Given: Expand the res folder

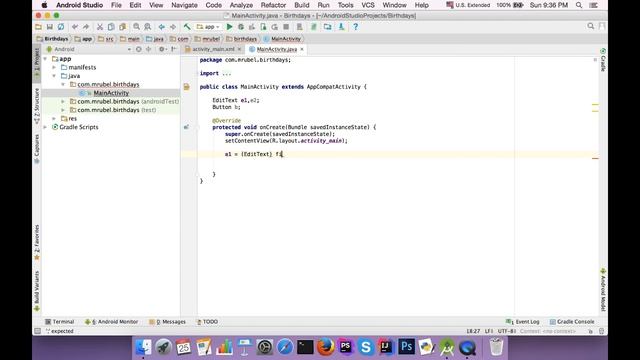Looking at the screenshot, I should [x=54, y=118].
